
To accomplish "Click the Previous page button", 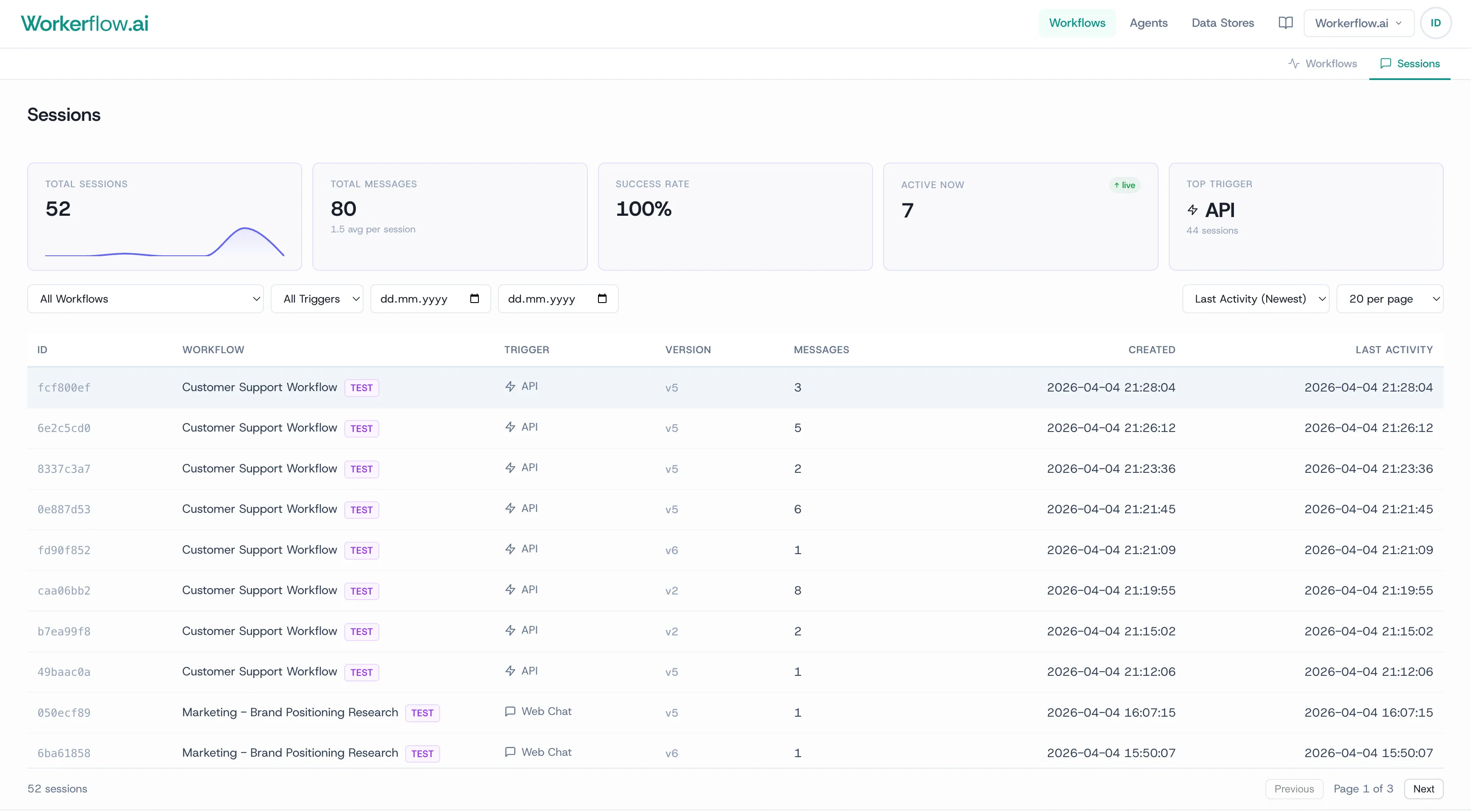I will pos(1294,789).
